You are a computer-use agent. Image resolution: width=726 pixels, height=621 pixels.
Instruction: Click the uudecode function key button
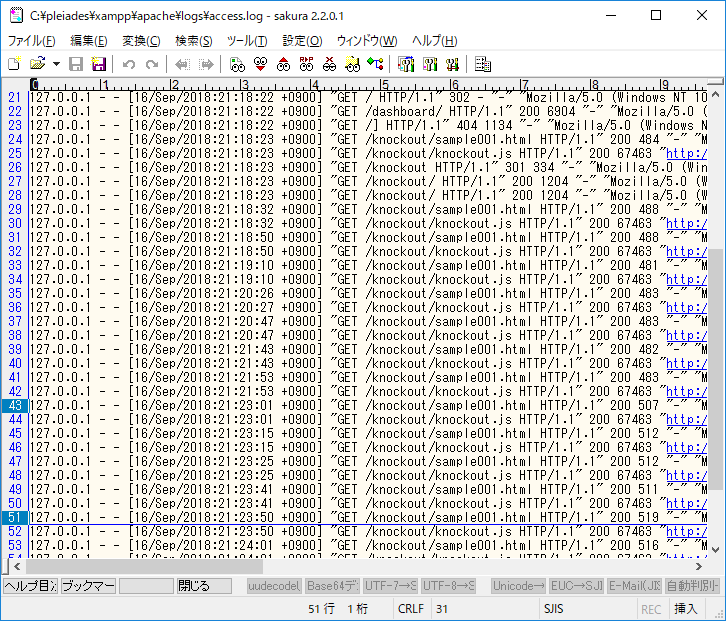[x=274, y=586]
